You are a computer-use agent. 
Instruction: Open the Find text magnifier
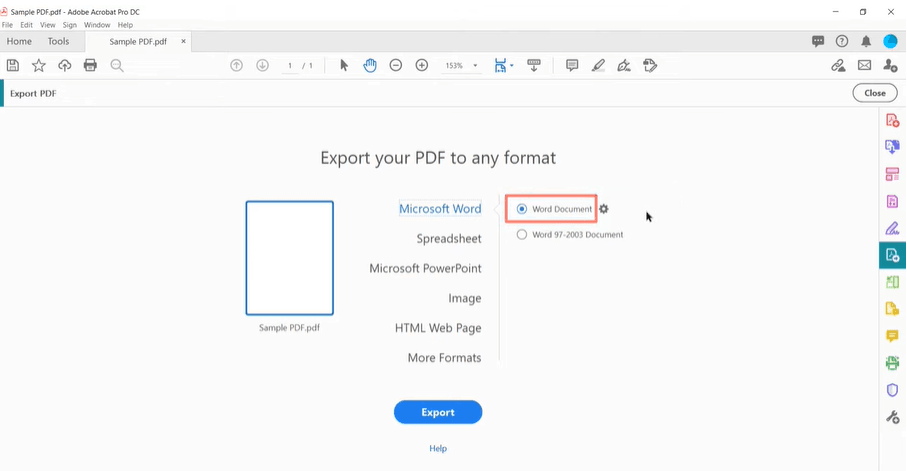(x=117, y=65)
